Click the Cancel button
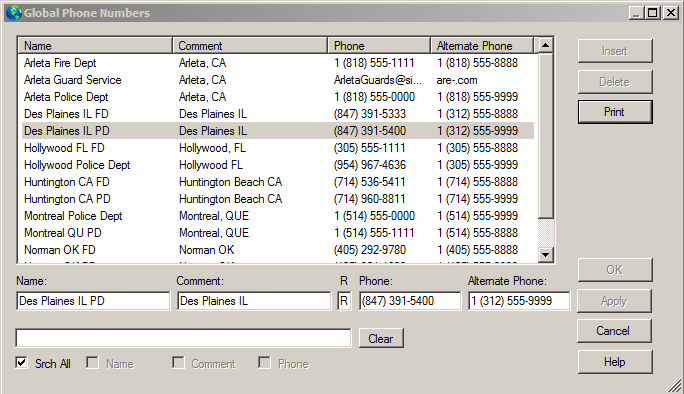The image size is (684, 394). tap(614, 331)
